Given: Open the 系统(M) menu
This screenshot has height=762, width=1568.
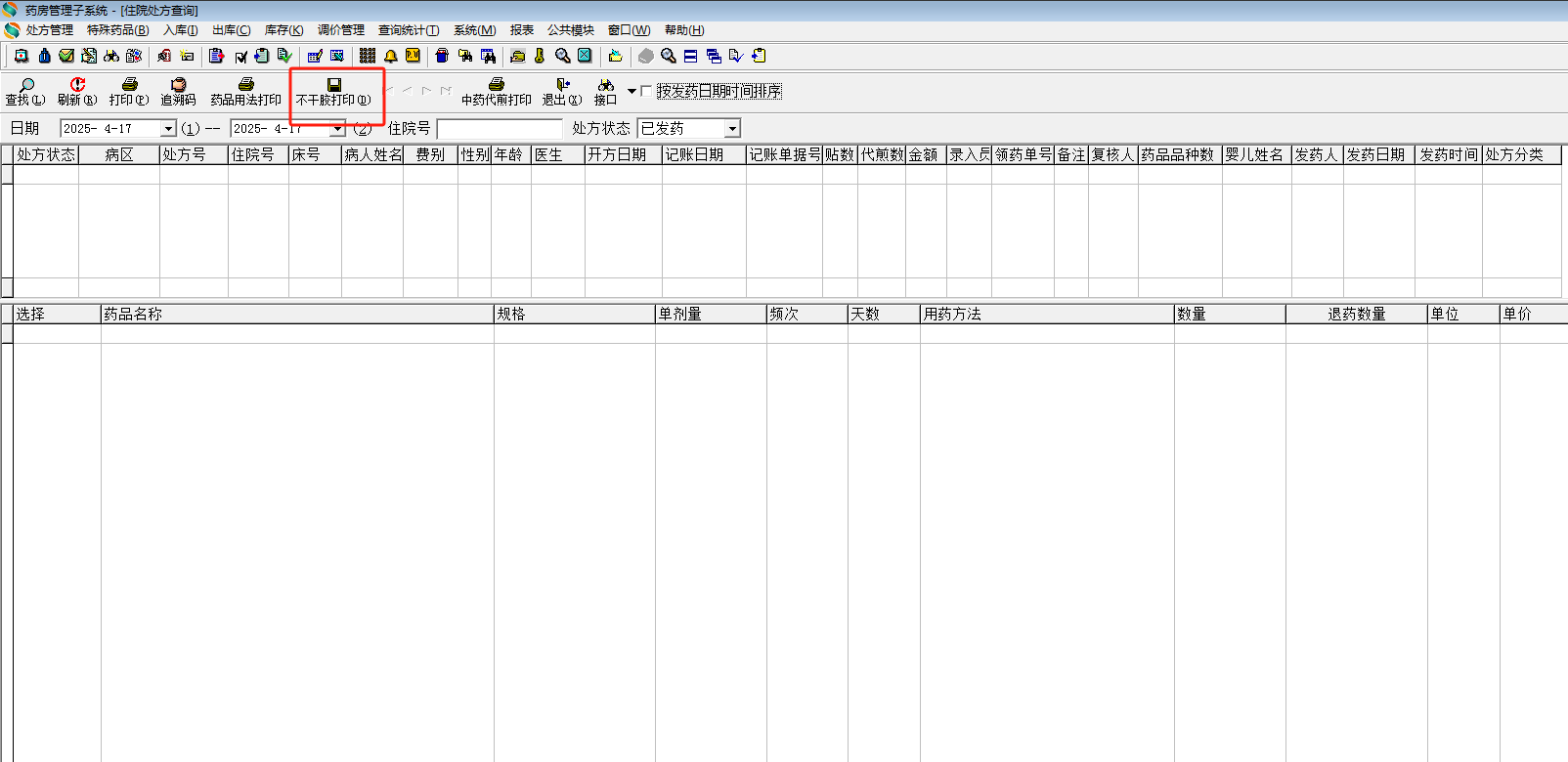Looking at the screenshot, I should tap(475, 30).
